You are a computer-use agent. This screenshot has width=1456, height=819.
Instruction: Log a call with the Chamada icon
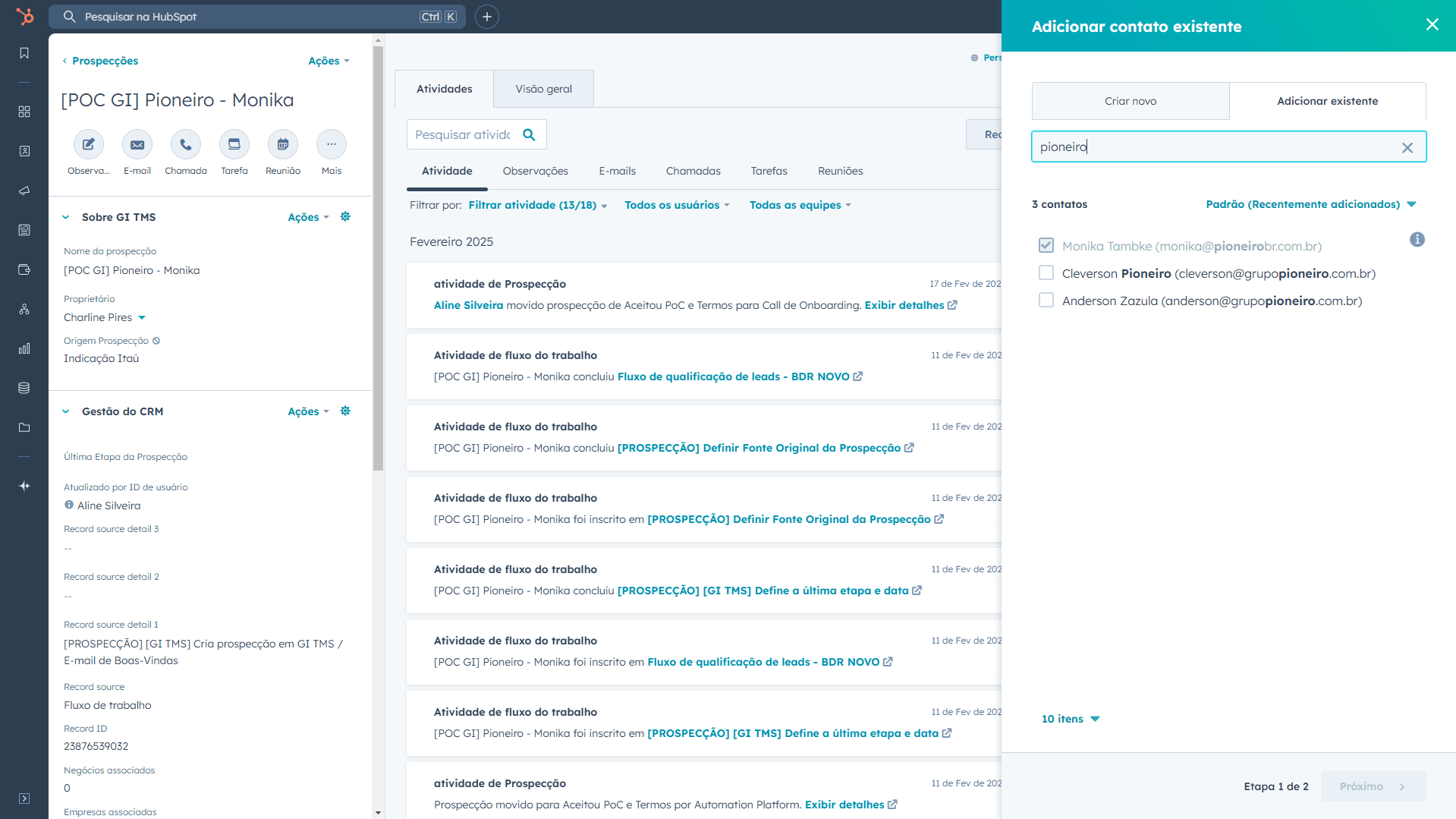click(186, 144)
